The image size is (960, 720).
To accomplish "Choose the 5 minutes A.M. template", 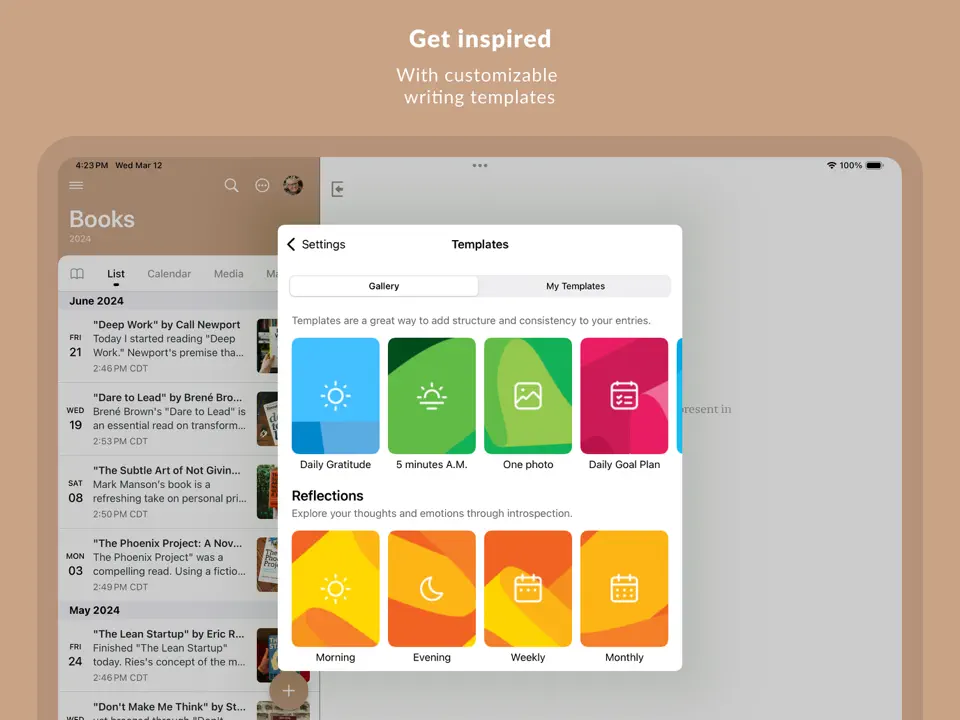I will [x=431, y=396].
